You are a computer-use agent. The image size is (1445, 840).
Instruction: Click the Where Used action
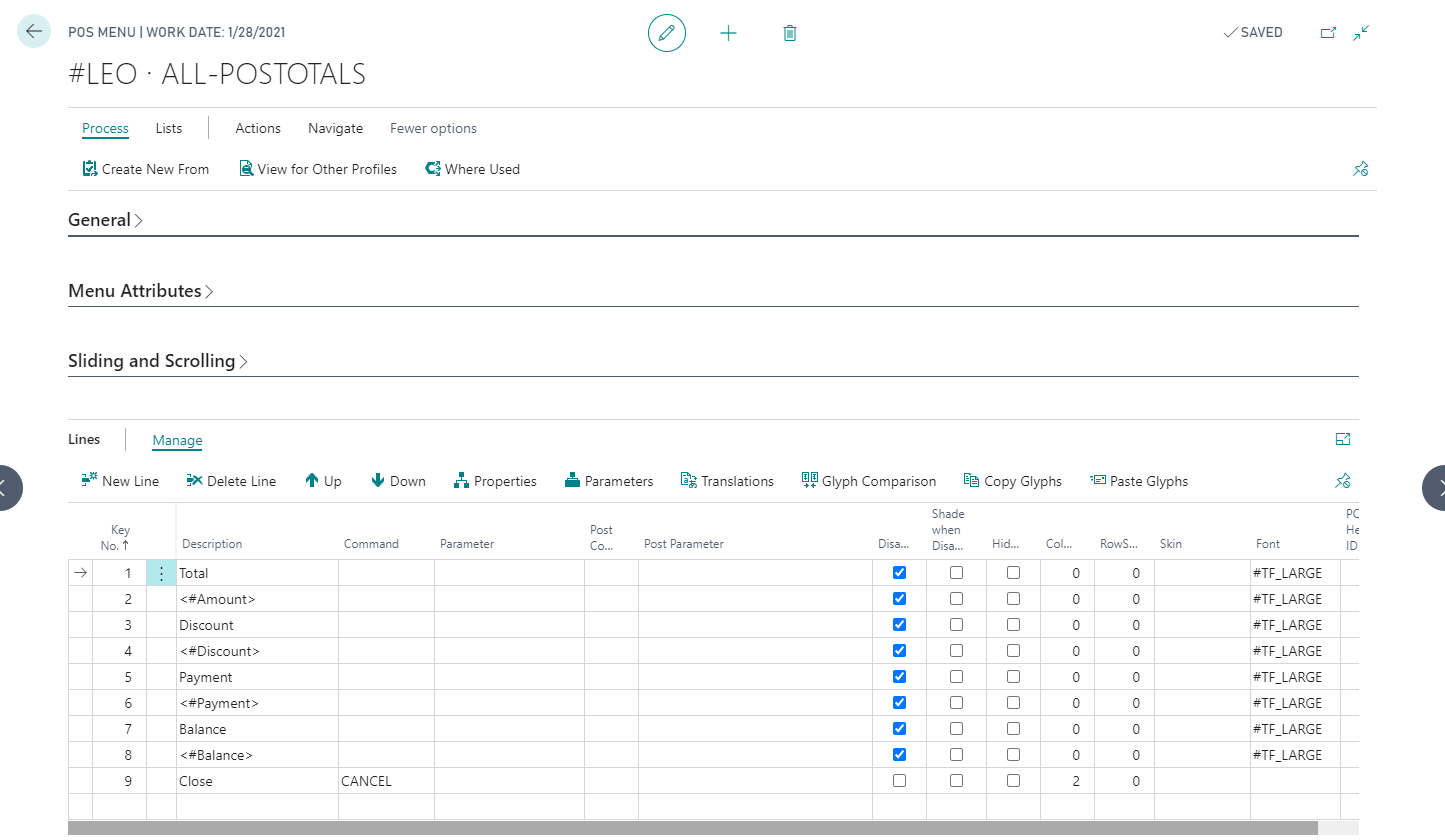[472, 169]
